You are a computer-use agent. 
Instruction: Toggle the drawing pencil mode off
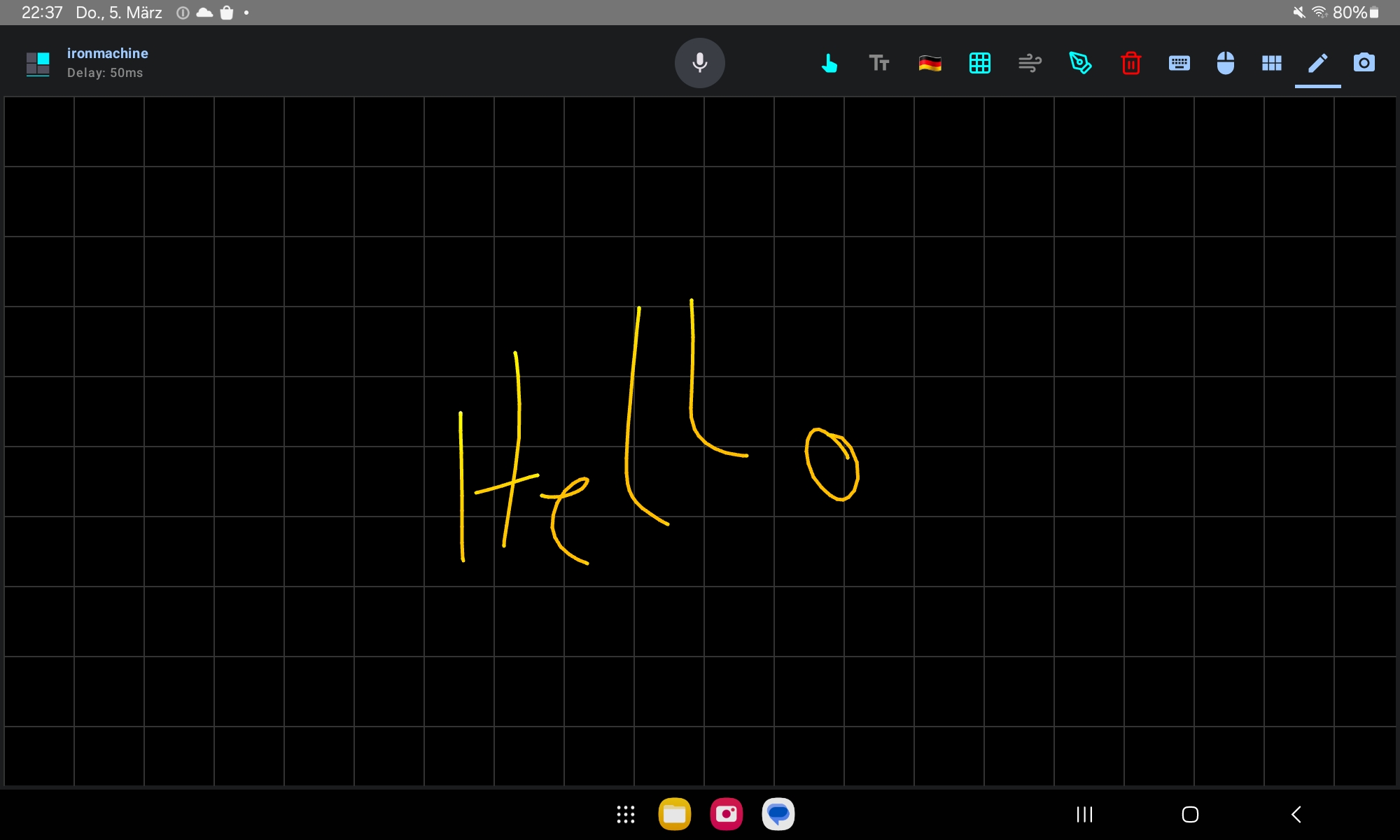coord(1317,63)
